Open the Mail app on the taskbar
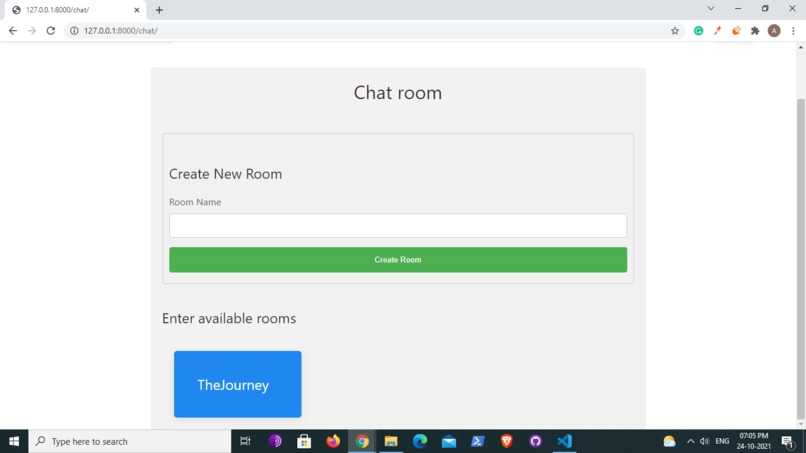This screenshot has height=453, width=806. pos(449,441)
